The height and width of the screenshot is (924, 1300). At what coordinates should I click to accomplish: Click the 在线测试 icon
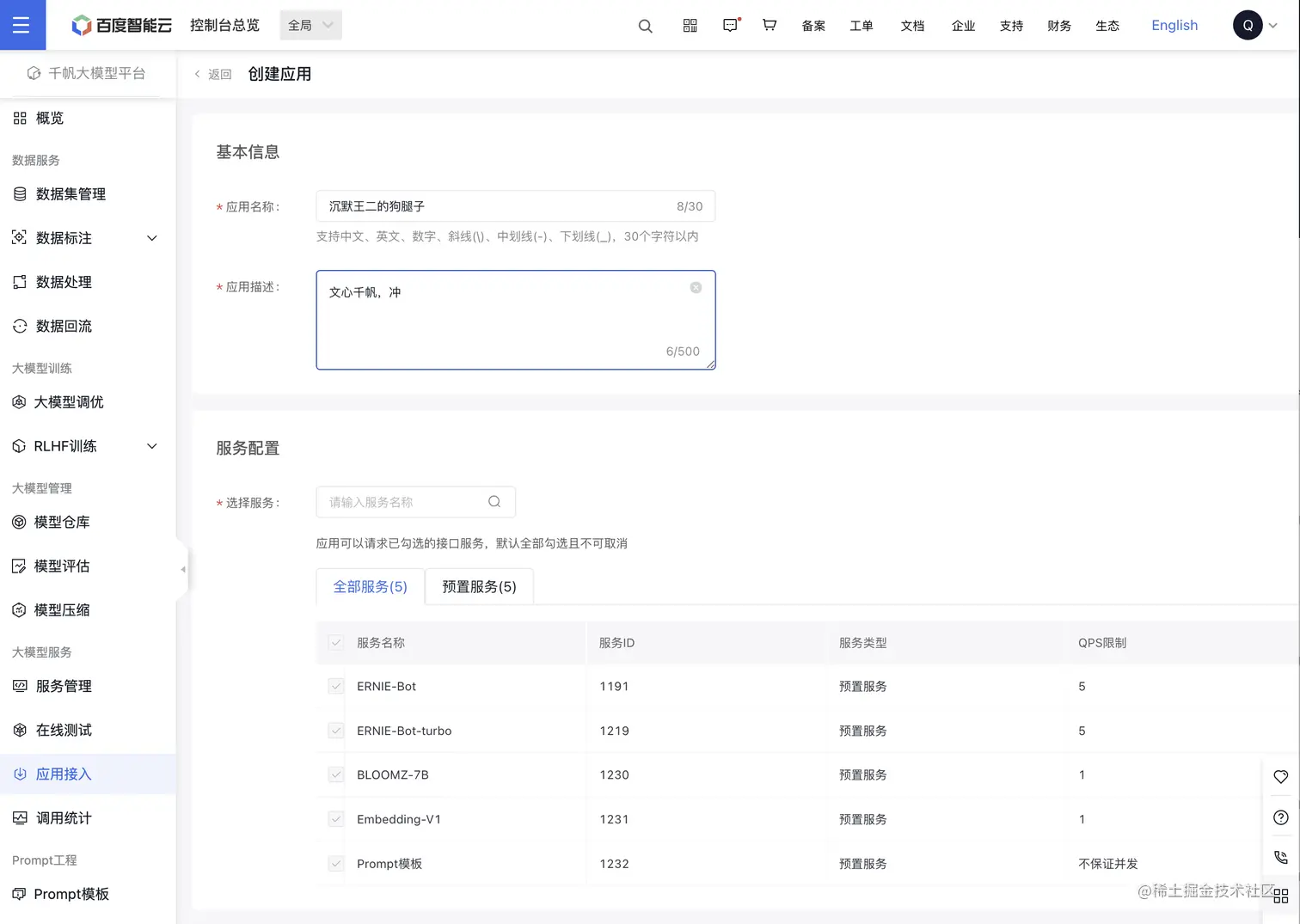(x=20, y=730)
